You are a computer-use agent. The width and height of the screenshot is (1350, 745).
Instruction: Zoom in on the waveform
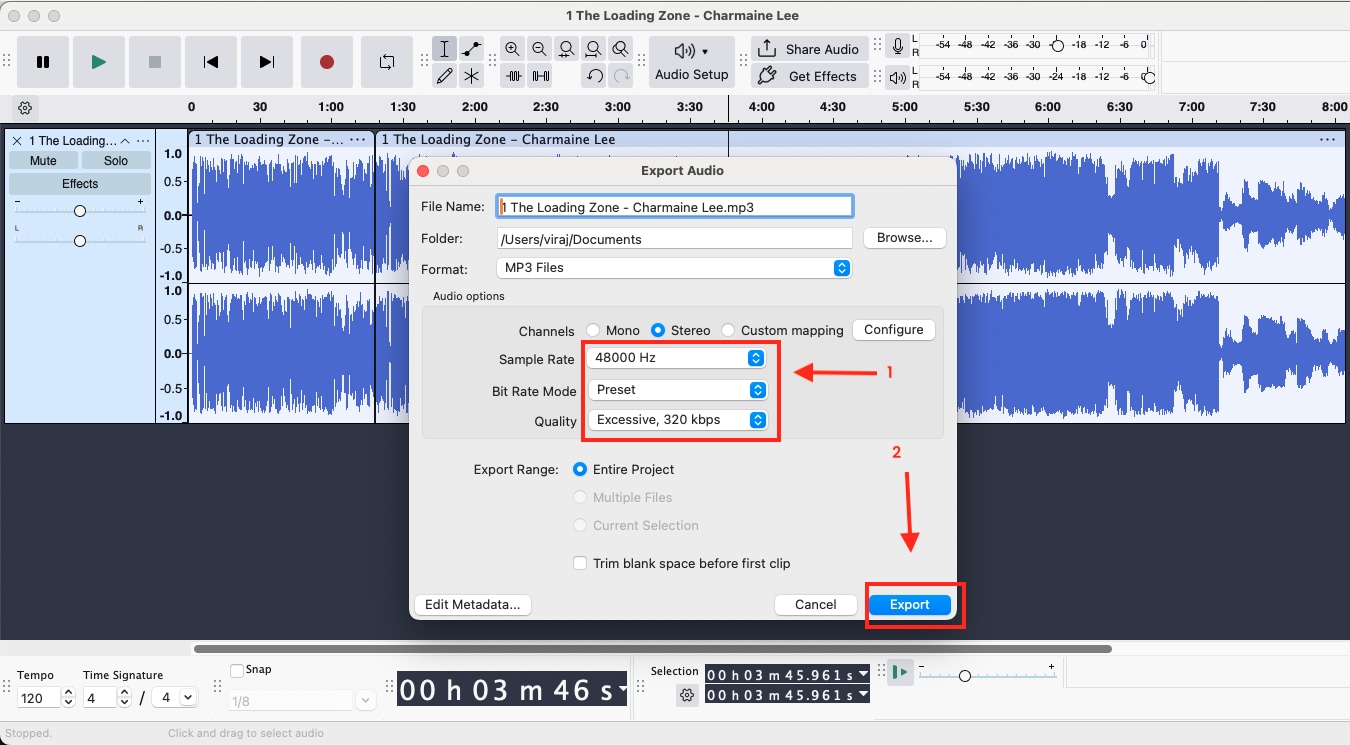coord(512,48)
